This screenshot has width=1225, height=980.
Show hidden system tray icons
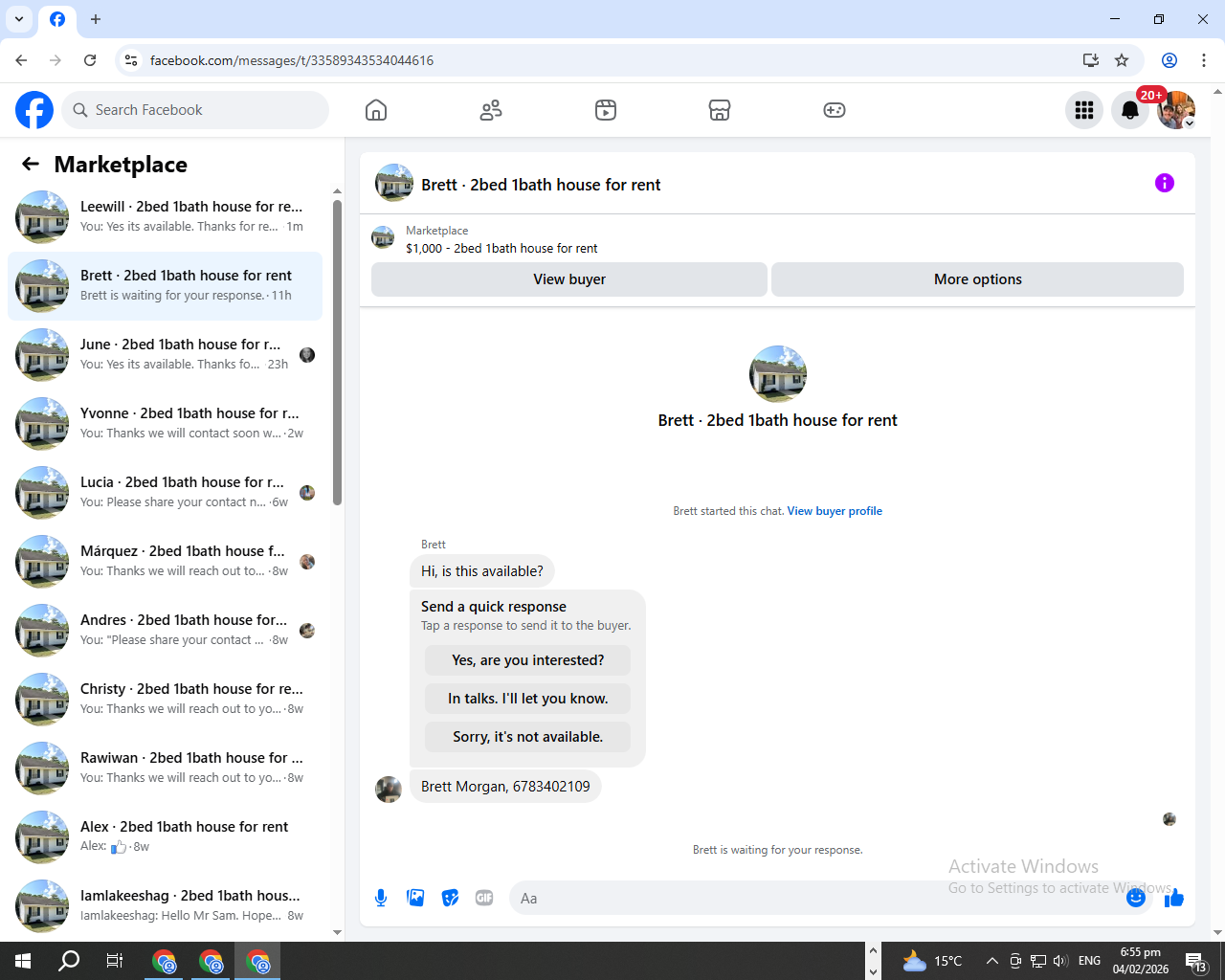(x=992, y=961)
